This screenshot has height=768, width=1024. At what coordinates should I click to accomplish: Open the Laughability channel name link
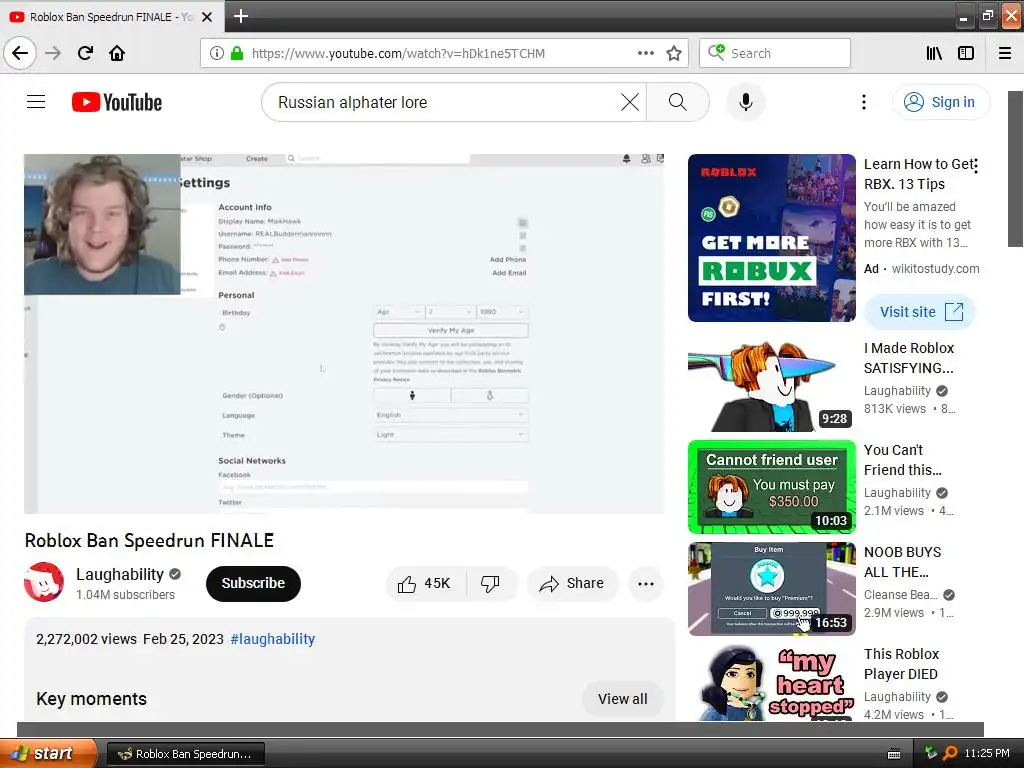120,574
